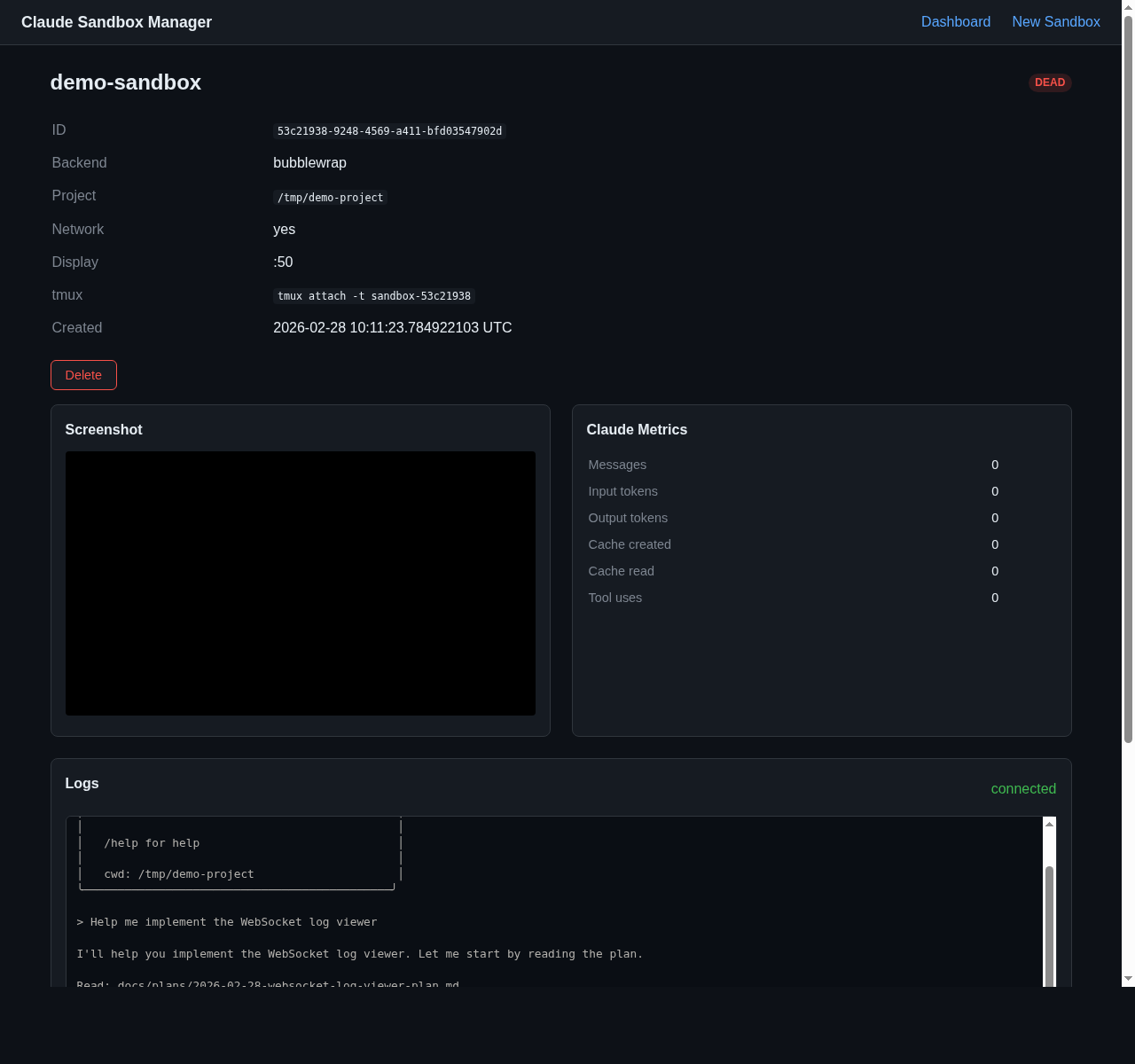Click the Claude Metrics panel heading
This screenshot has width=1135, height=1064.
pos(637,430)
